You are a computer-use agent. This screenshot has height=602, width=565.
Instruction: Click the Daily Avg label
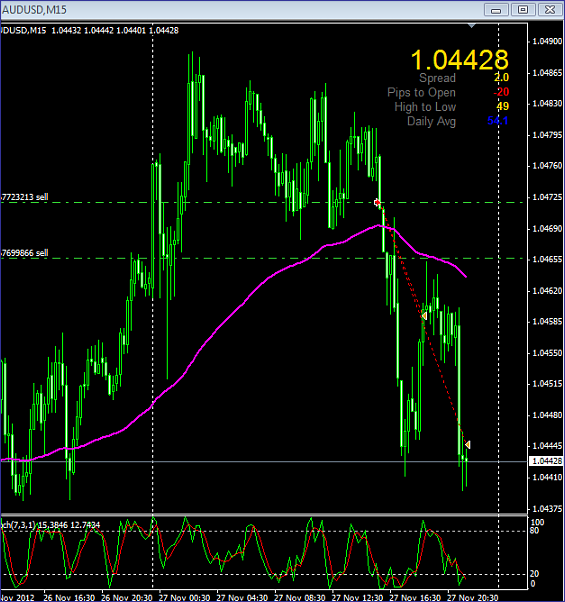(431, 121)
